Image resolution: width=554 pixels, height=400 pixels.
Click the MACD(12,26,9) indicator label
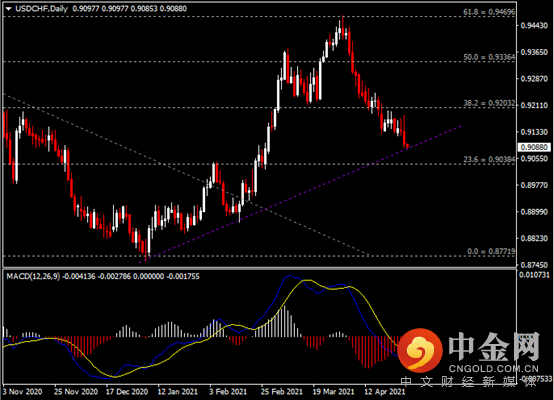[x=33, y=276]
